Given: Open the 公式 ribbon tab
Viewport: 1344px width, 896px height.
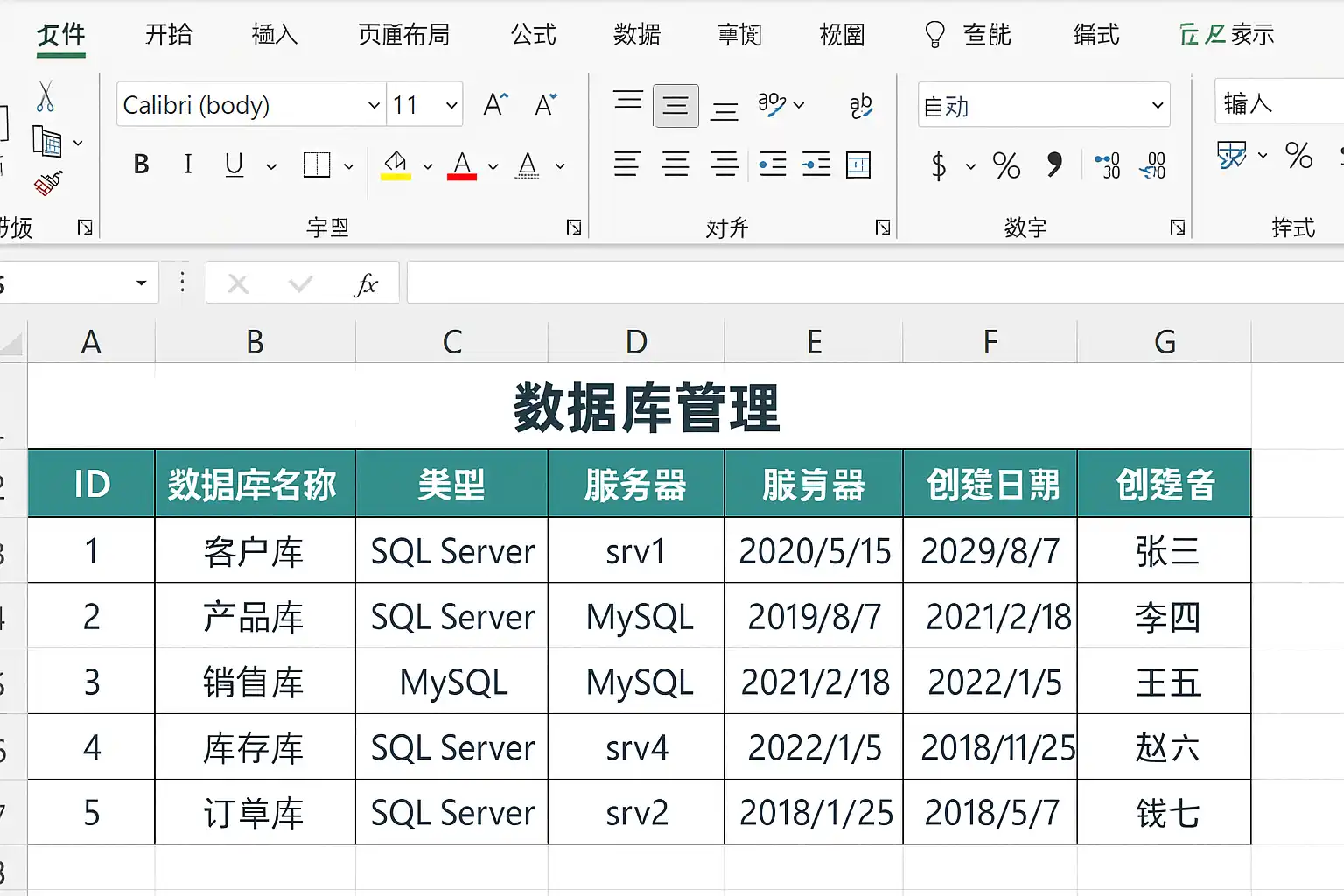Looking at the screenshot, I should pos(533,35).
